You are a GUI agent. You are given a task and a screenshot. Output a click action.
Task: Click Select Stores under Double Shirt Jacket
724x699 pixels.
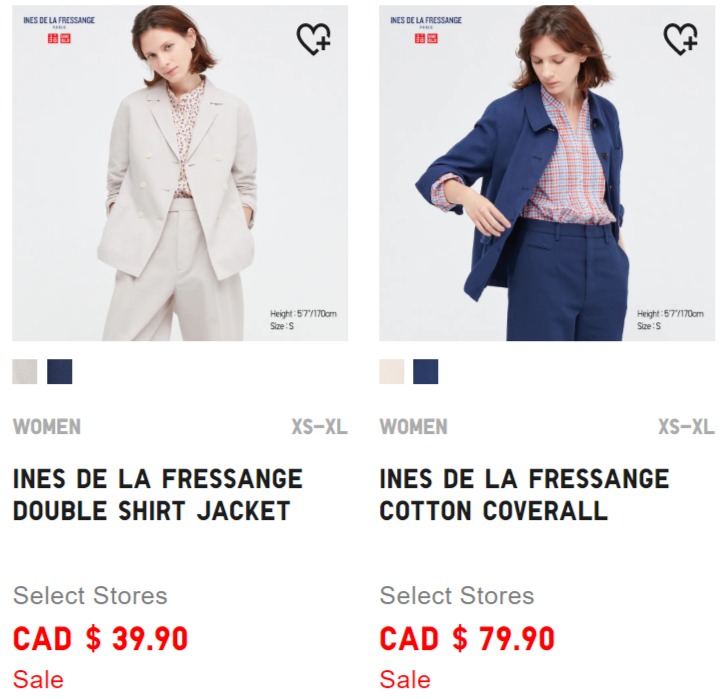pos(90,596)
